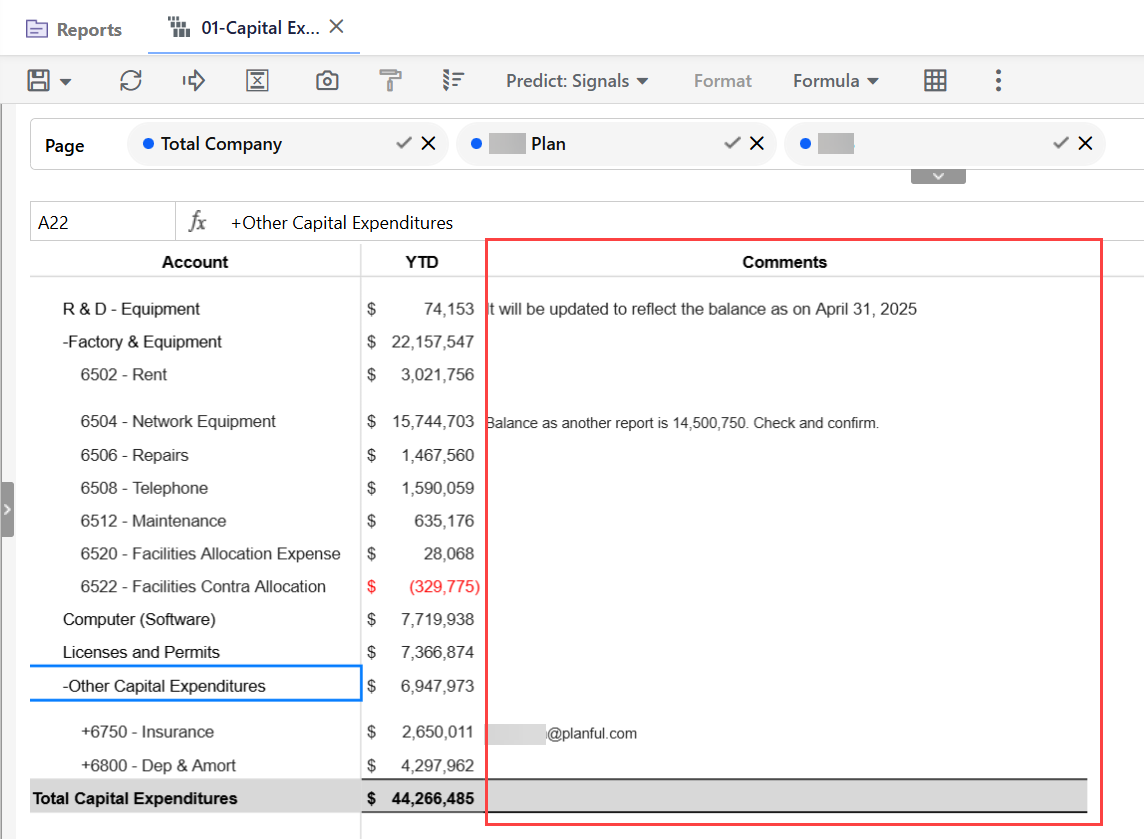Click the 7,719,938 YTD value
This screenshot has width=1144, height=839.
tap(437, 619)
